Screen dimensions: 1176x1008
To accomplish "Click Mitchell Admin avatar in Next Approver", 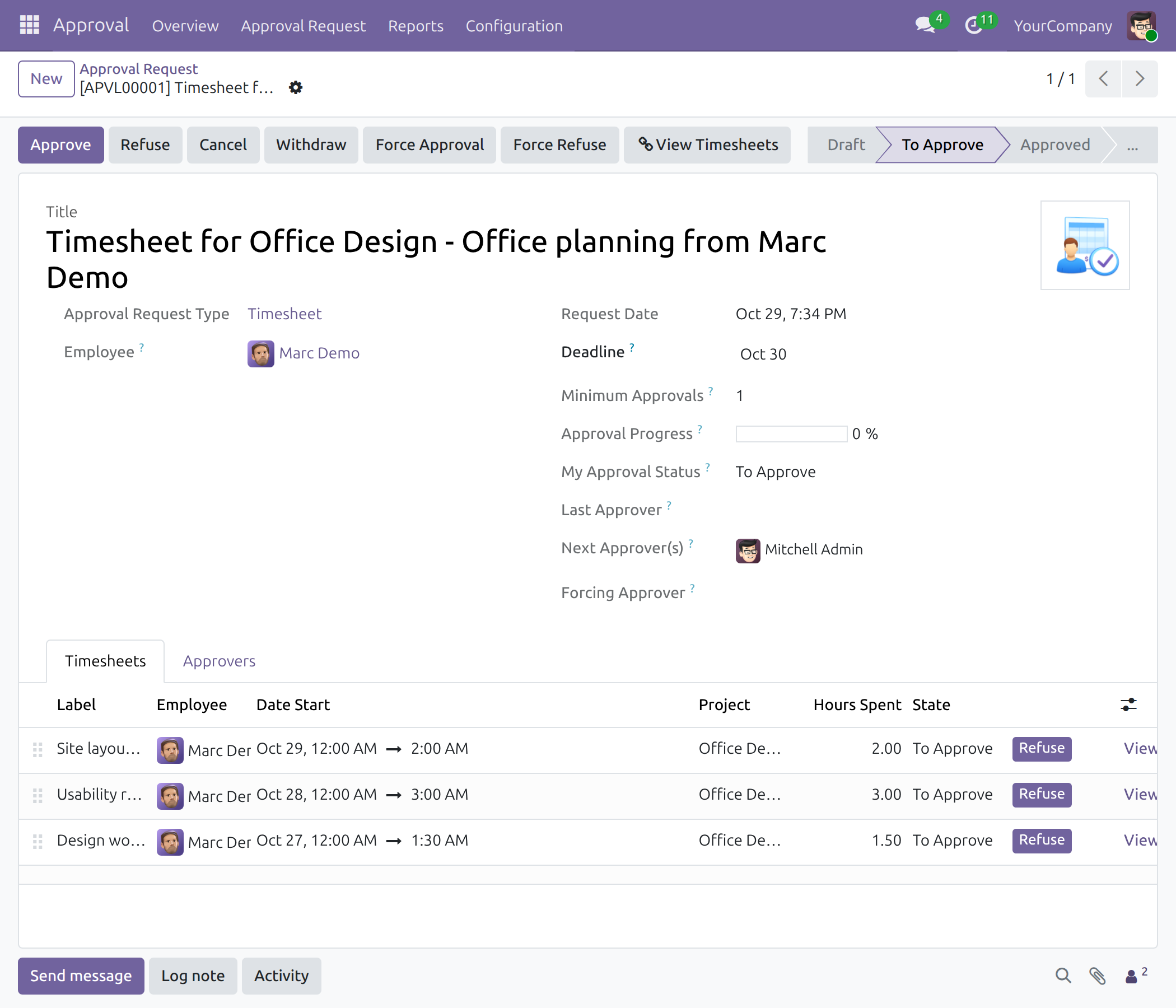I will coord(748,550).
